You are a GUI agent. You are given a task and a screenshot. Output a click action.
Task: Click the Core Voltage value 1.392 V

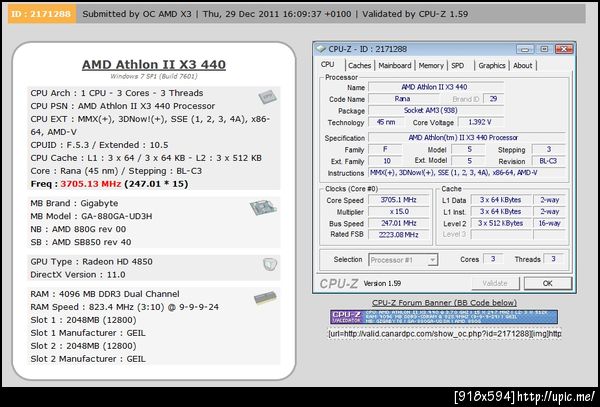481,122
